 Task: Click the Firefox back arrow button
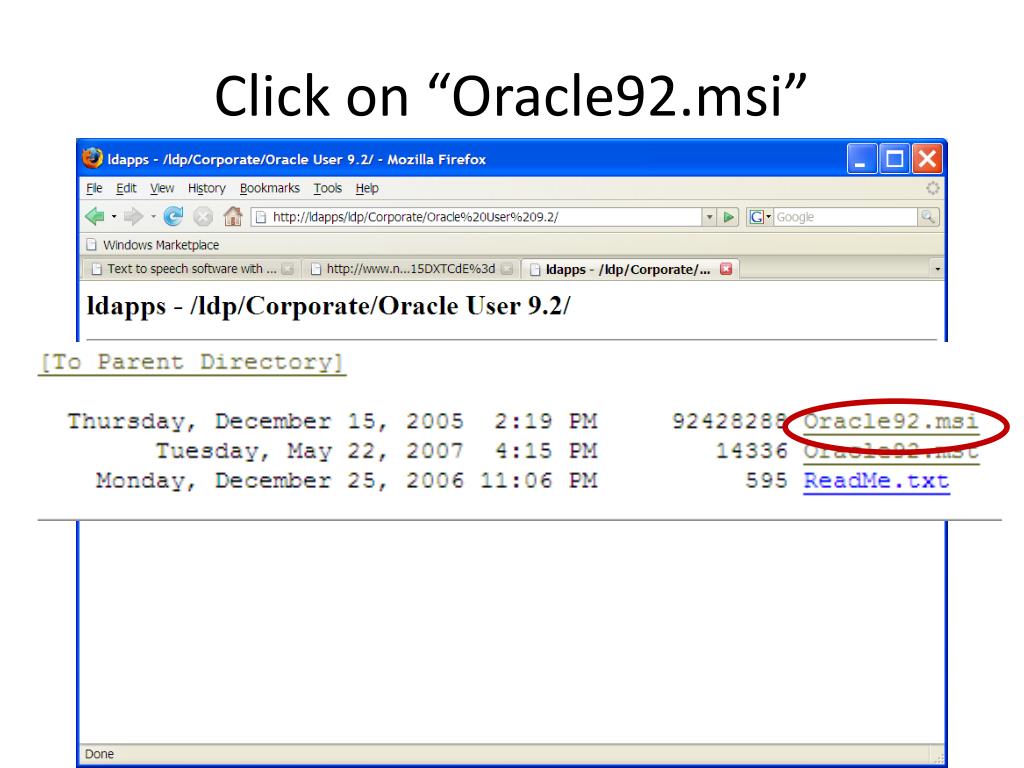pyautogui.click(x=95, y=216)
